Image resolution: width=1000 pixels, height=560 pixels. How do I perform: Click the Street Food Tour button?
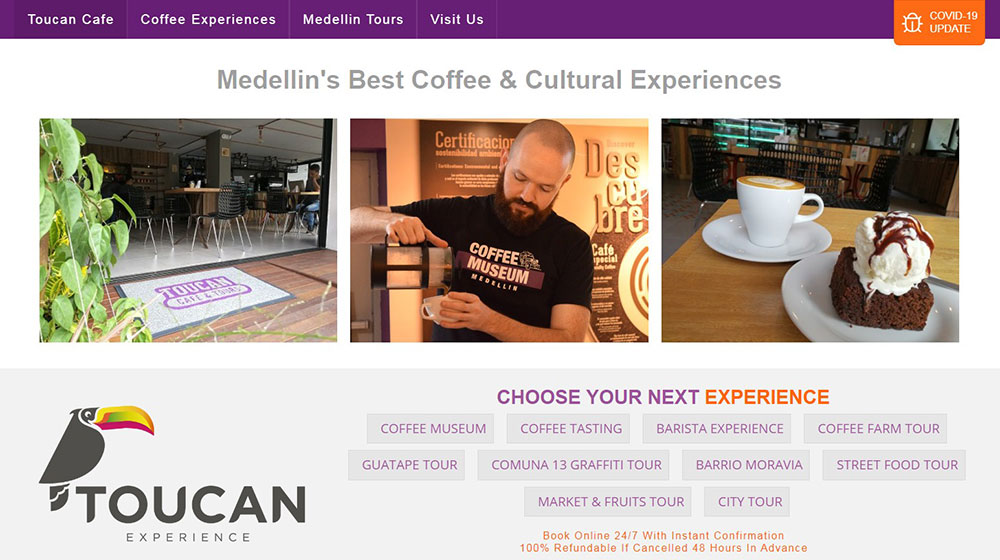897,465
